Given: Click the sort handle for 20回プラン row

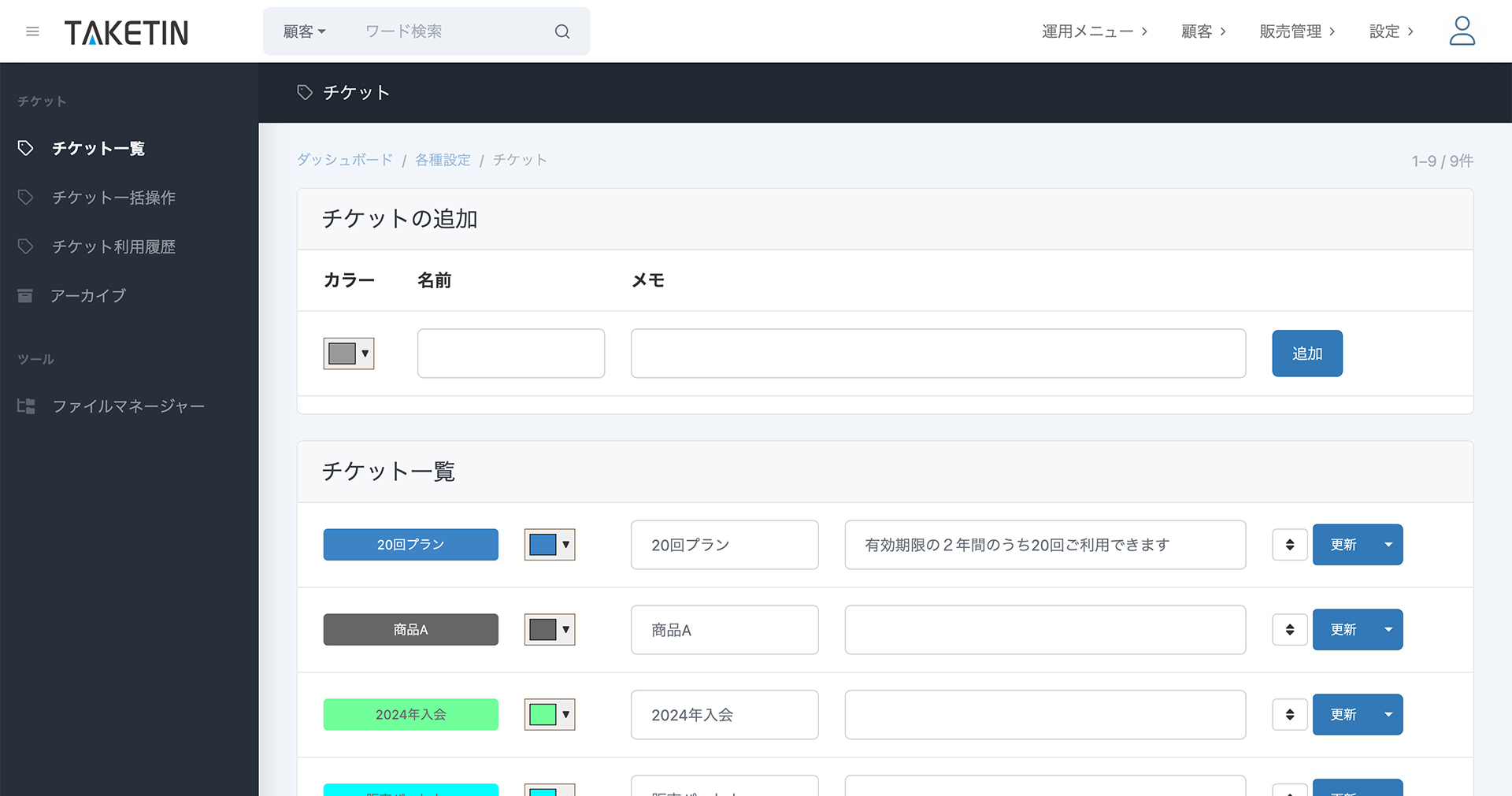Looking at the screenshot, I should tap(1290, 545).
